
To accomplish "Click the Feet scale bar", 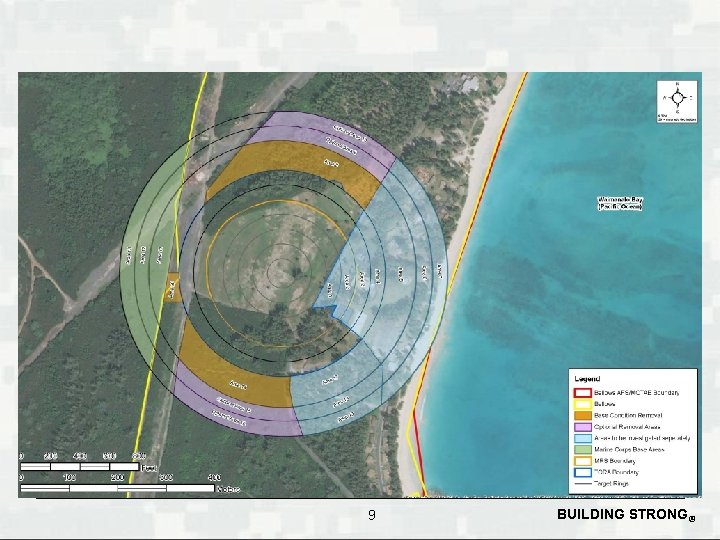I will coord(79,467).
